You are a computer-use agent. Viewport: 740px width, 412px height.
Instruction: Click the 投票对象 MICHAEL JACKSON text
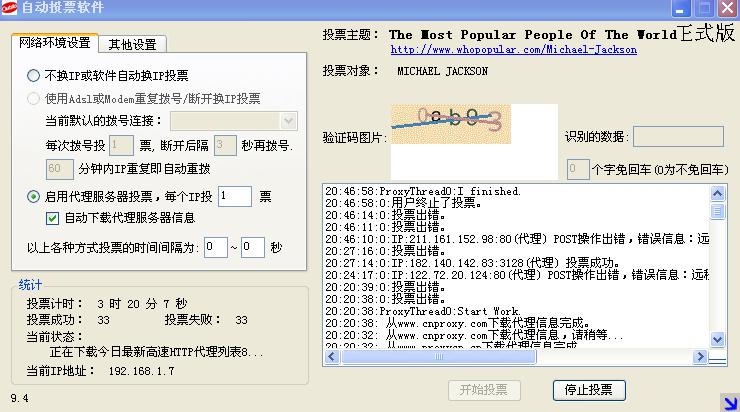[x=442, y=71]
